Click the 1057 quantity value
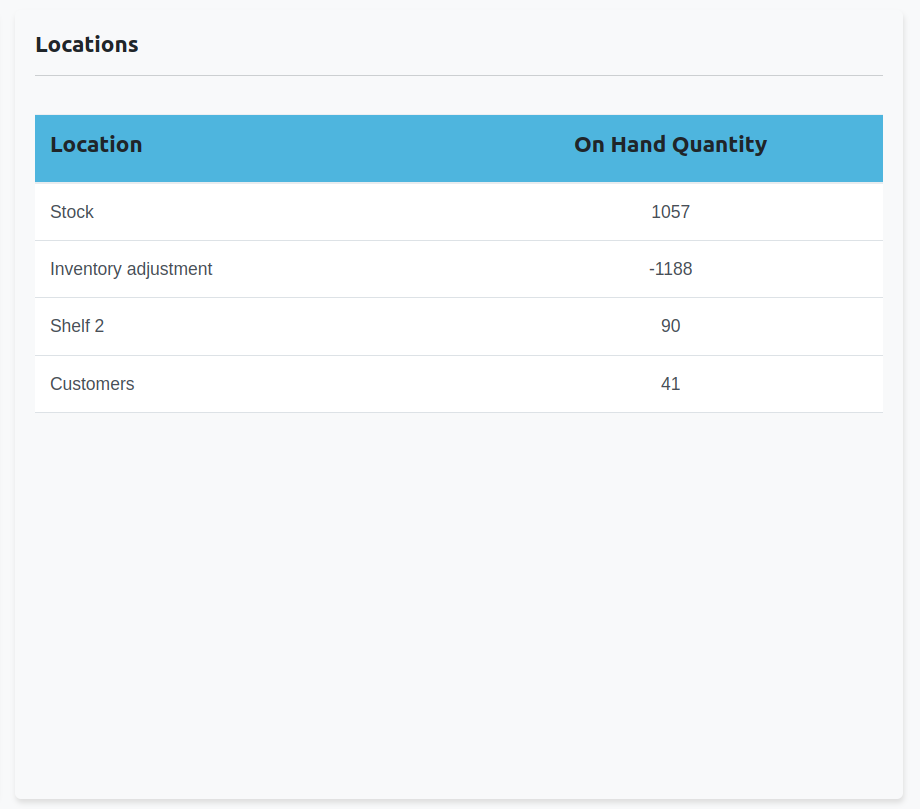This screenshot has height=809, width=920. coord(670,212)
